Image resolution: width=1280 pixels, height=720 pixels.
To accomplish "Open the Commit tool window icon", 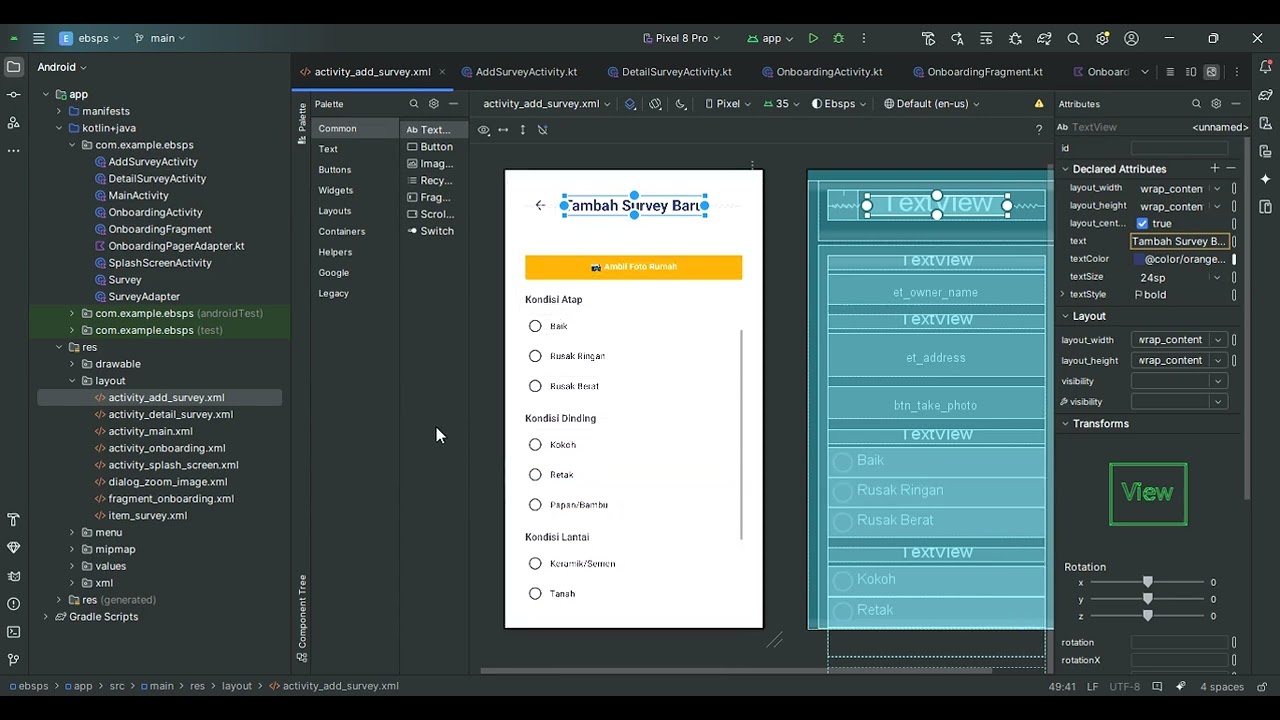I will [x=13, y=94].
